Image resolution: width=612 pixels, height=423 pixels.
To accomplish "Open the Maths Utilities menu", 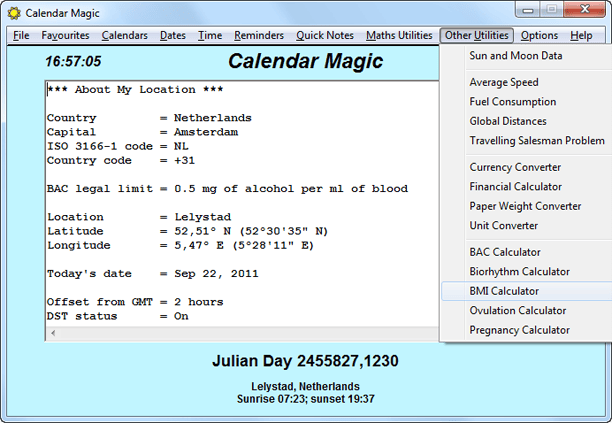I will coord(399,36).
